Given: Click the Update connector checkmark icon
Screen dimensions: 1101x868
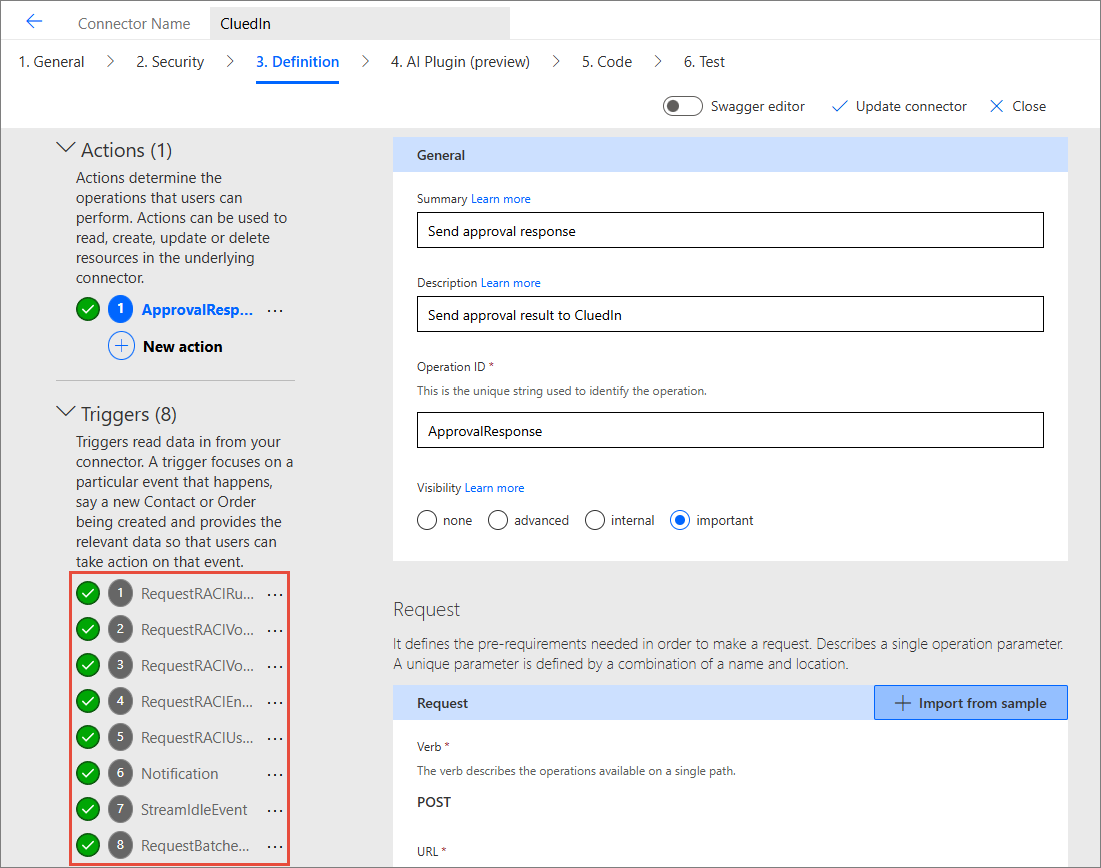Looking at the screenshot, I should click(839, 106).
